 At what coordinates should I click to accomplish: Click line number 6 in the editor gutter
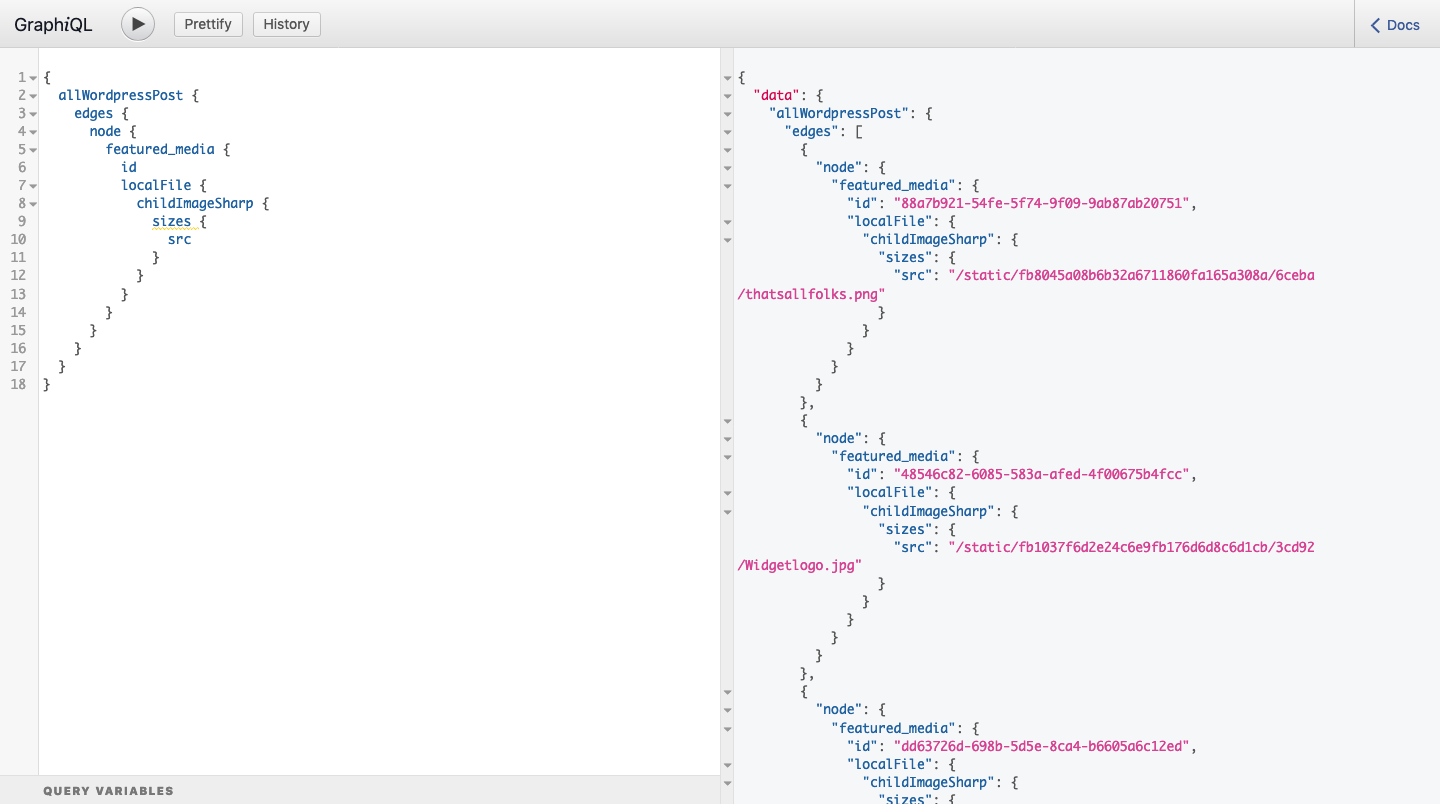click(x=21, y=167)
